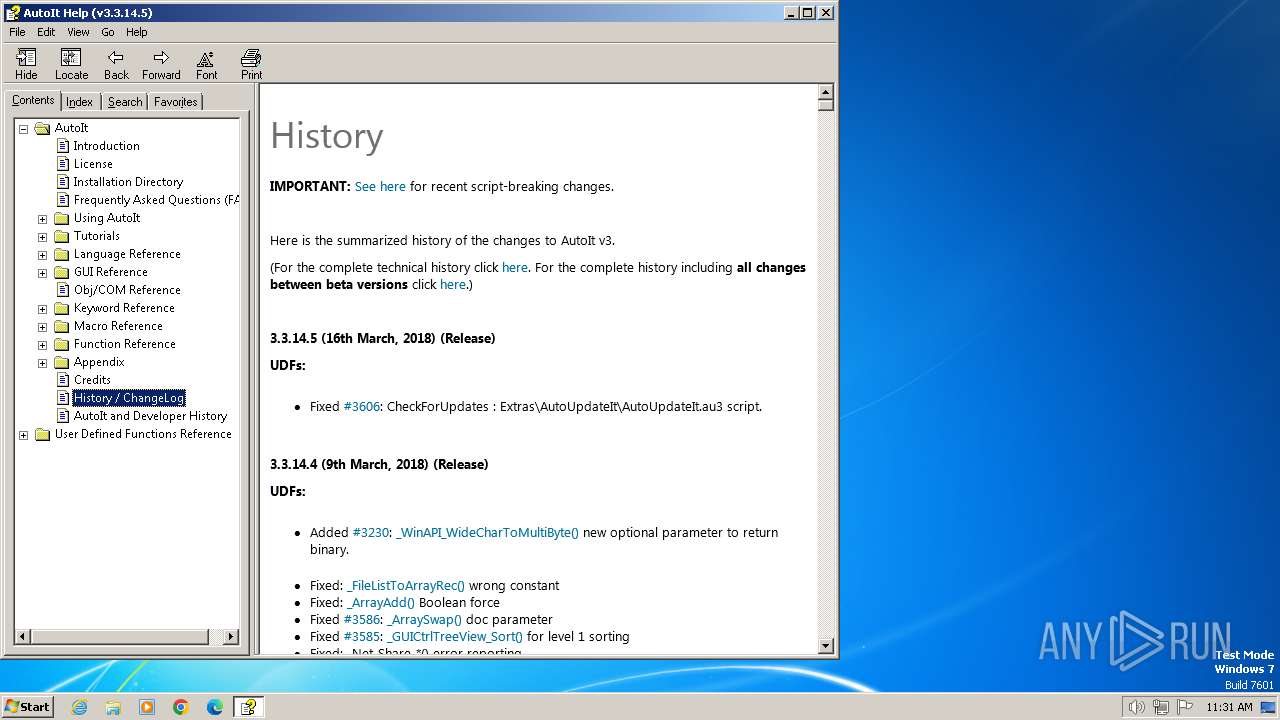Open the Introduction topic

(106, 146)
